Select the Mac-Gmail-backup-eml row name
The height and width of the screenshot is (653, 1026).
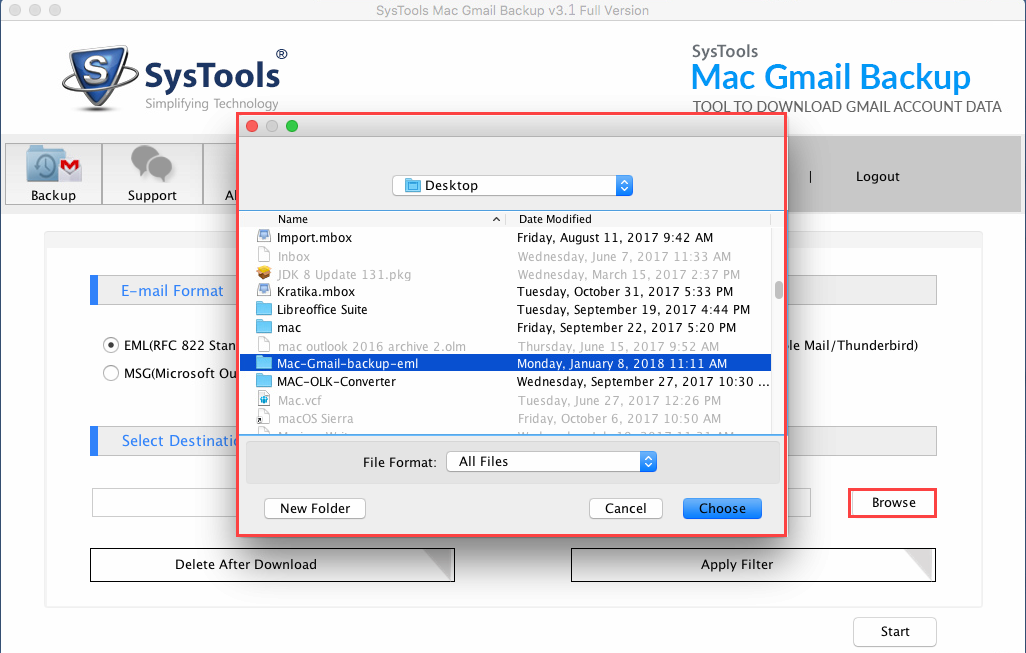(x=347, y=363)
